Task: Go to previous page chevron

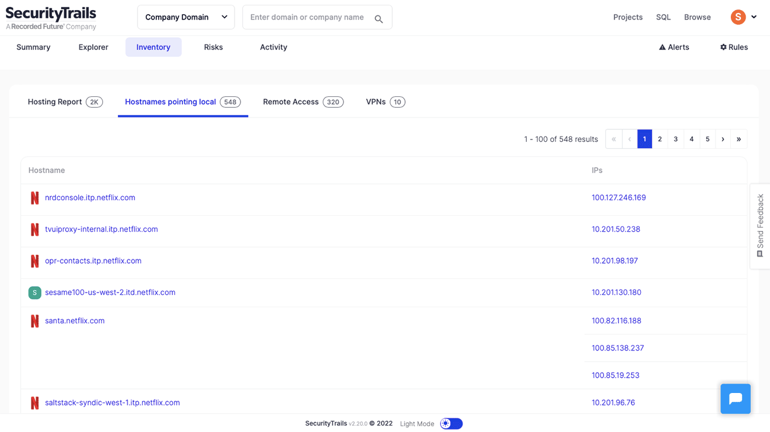Action: click(x=630, y=139)
